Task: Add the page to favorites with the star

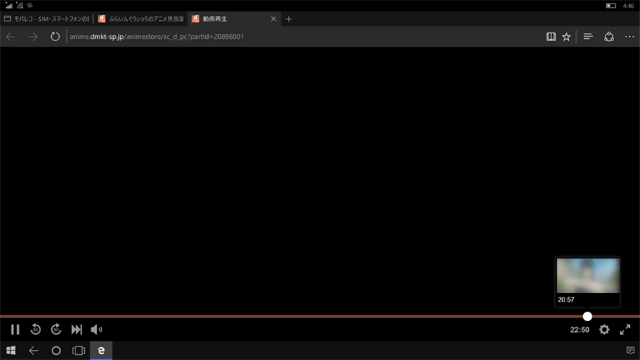Action: [567, 37]
